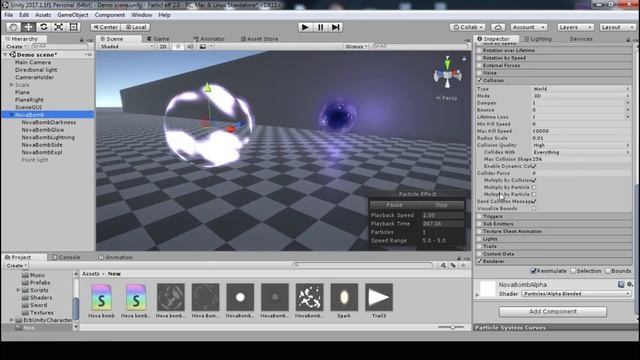Switch to the Lighting tab

(x=538, y=39)
